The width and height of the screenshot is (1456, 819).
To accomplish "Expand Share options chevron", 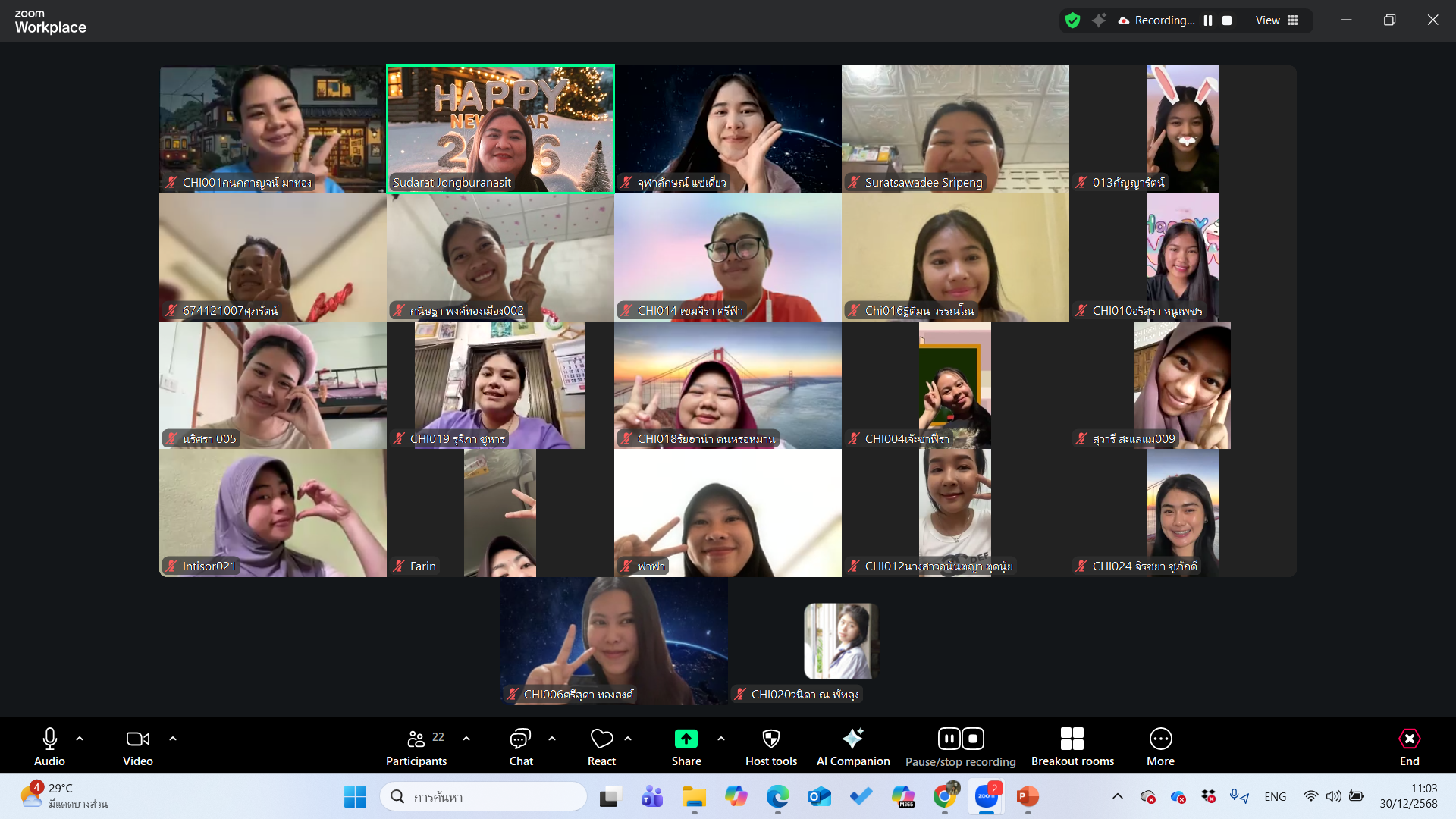I will coord(721,739).
